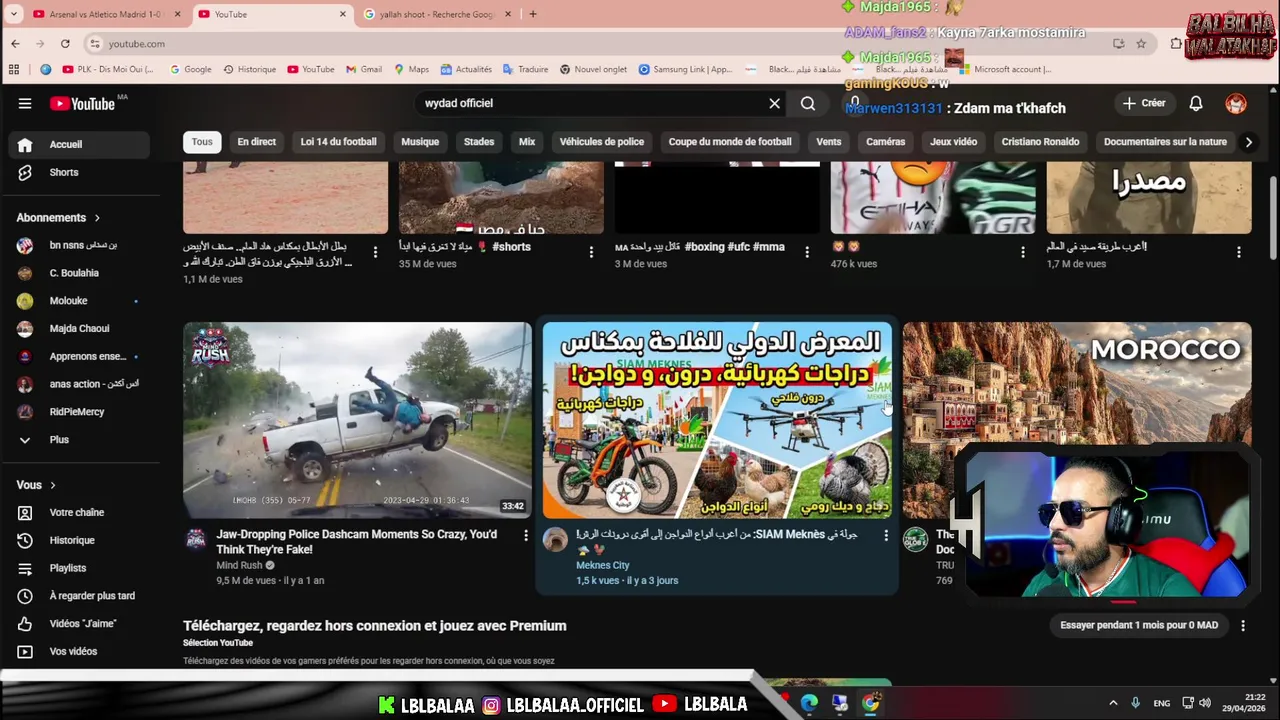
Task: Open the Gmail bookmark
Action: coord(364,69)
